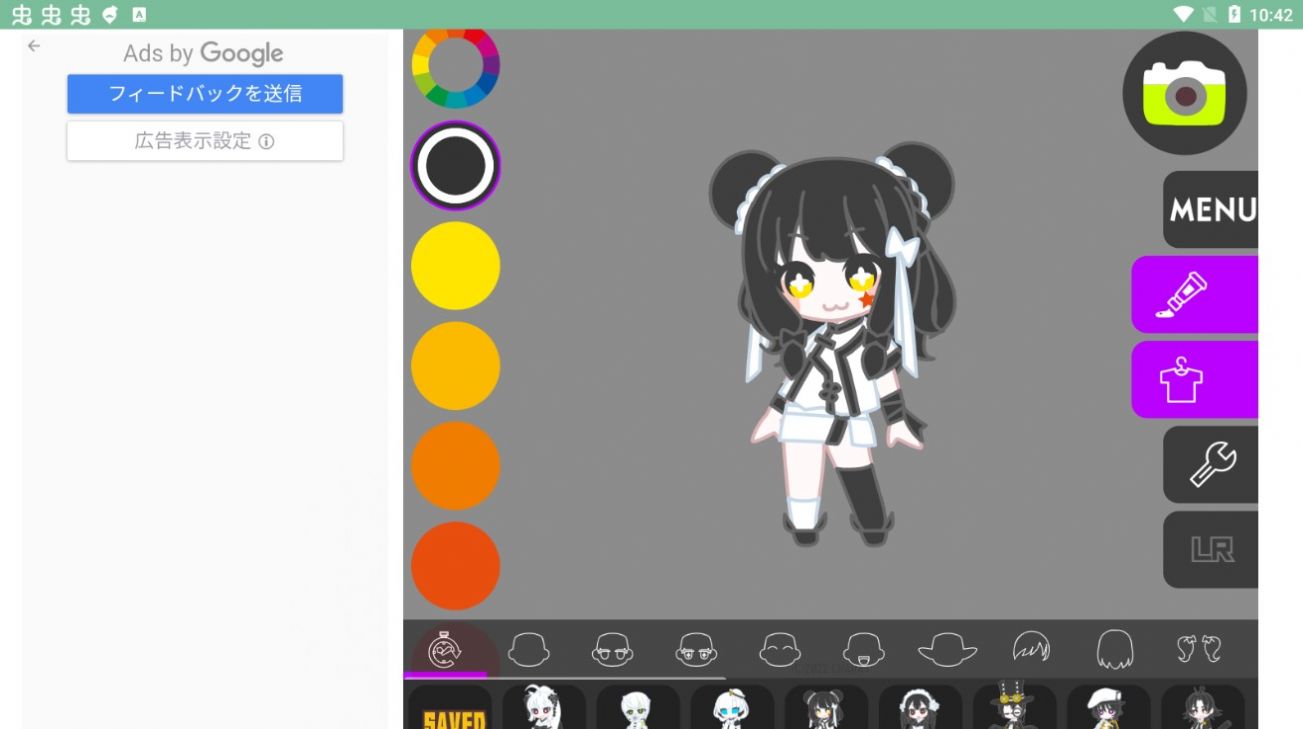The image size is (1303, 729).
Task: Switch to the blank head shape tab
Action: pyautogui.click(x=528, y=650)
